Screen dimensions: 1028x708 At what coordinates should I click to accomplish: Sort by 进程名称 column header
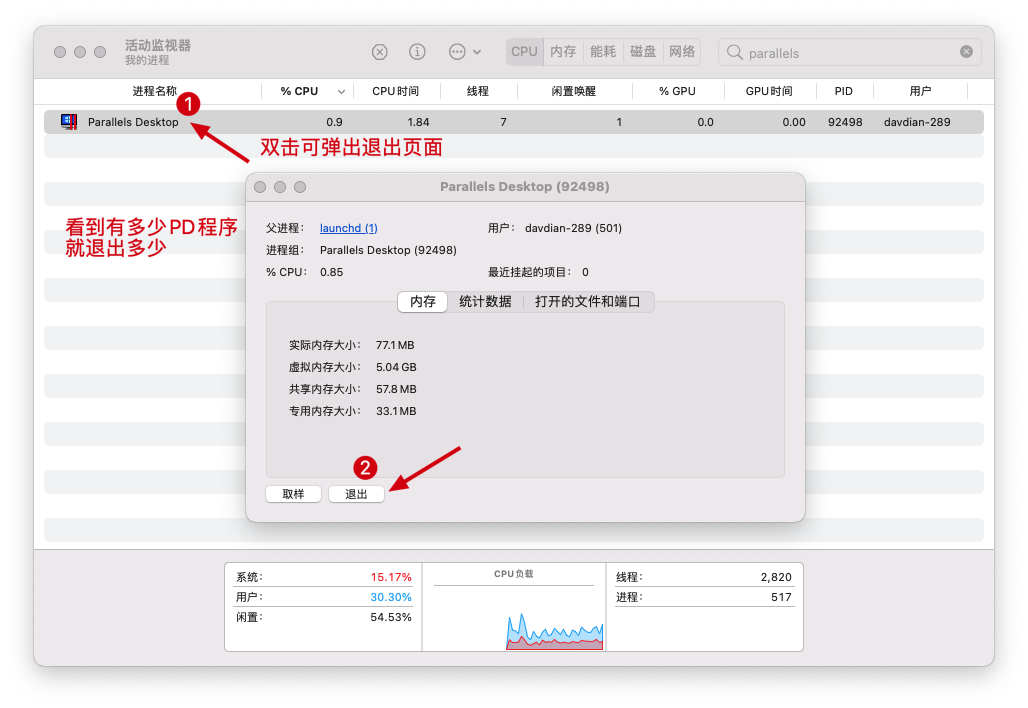(x=154, y=91)
